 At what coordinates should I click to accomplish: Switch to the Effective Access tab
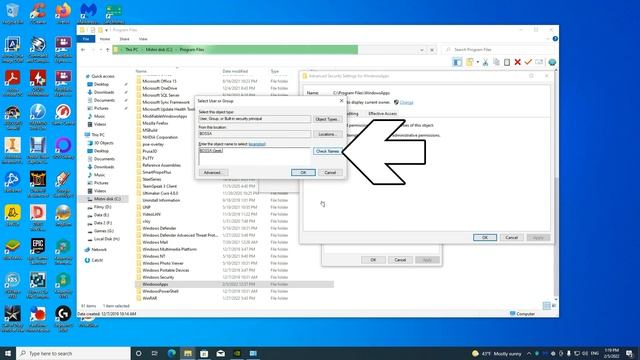382,113
